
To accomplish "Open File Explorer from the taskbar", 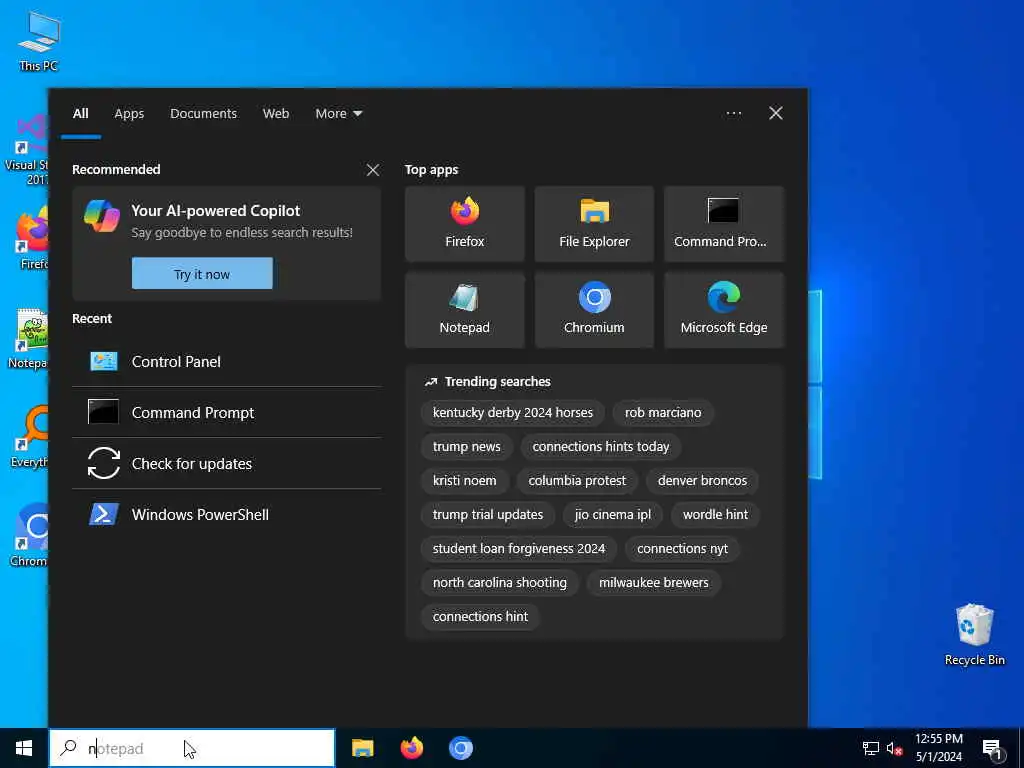I will click(x=362, y=748).
